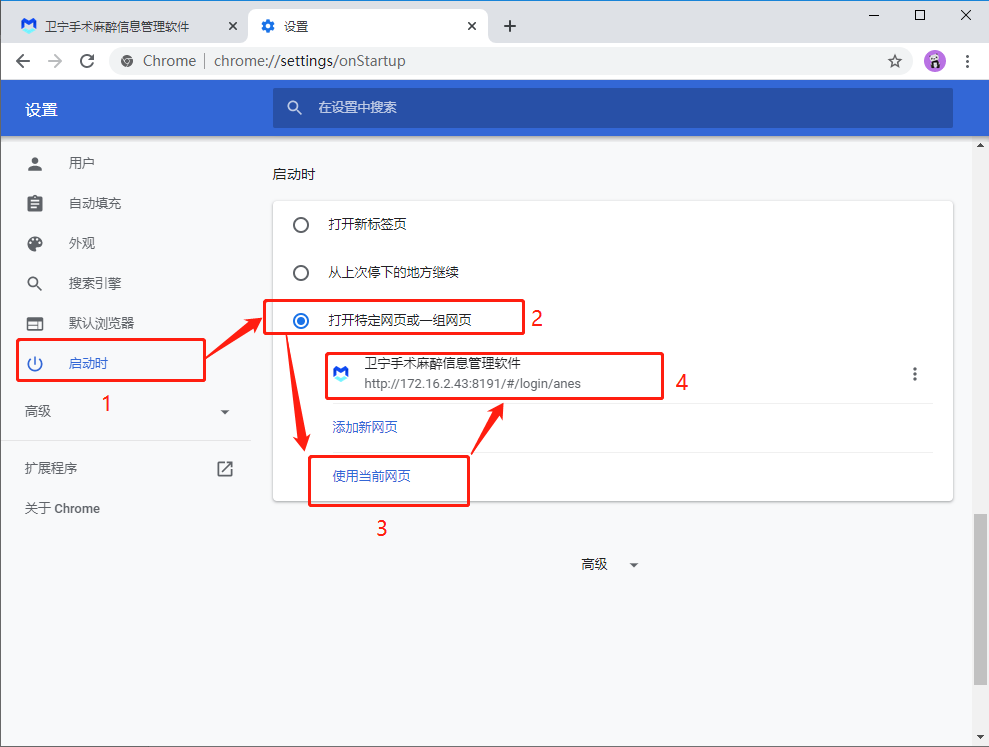989x747 pixels.
Task: Open the 自动填充 settings section
Action: coord(95,203)
